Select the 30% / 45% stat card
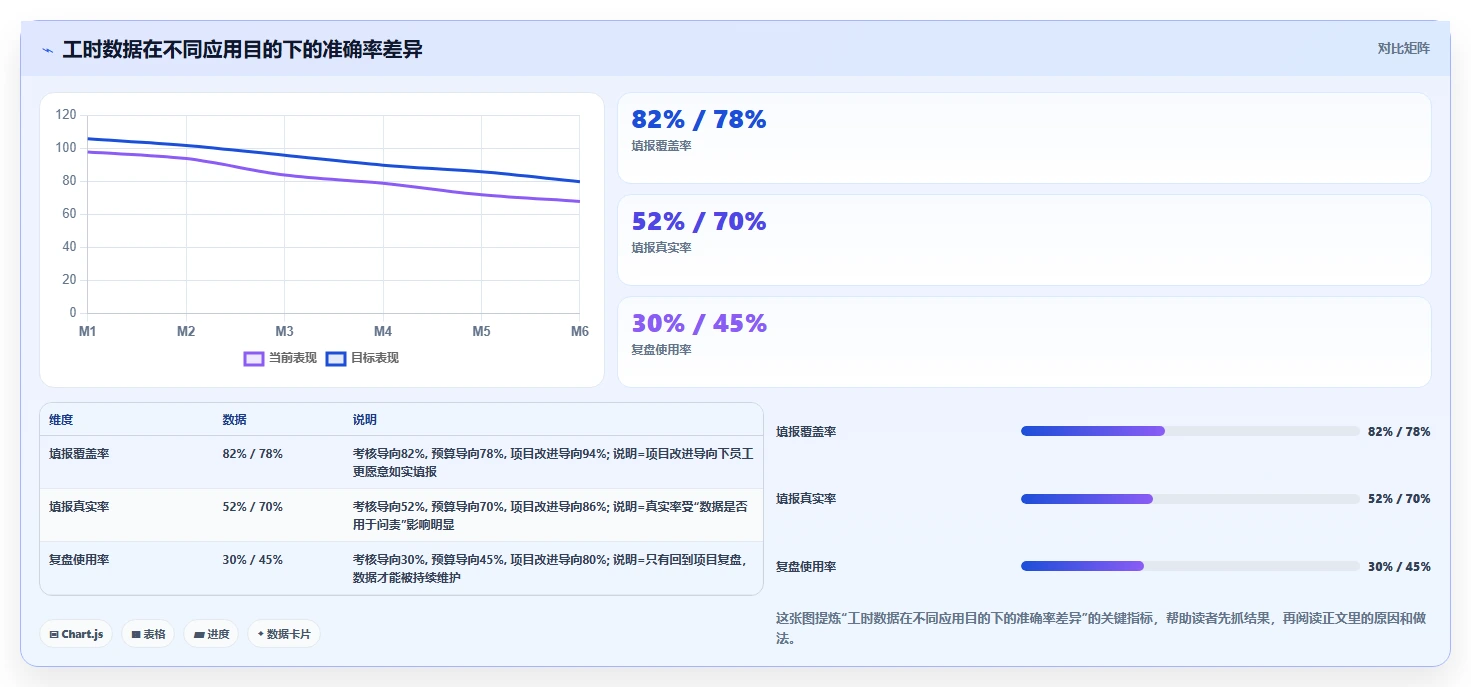 pos(1024,342)
